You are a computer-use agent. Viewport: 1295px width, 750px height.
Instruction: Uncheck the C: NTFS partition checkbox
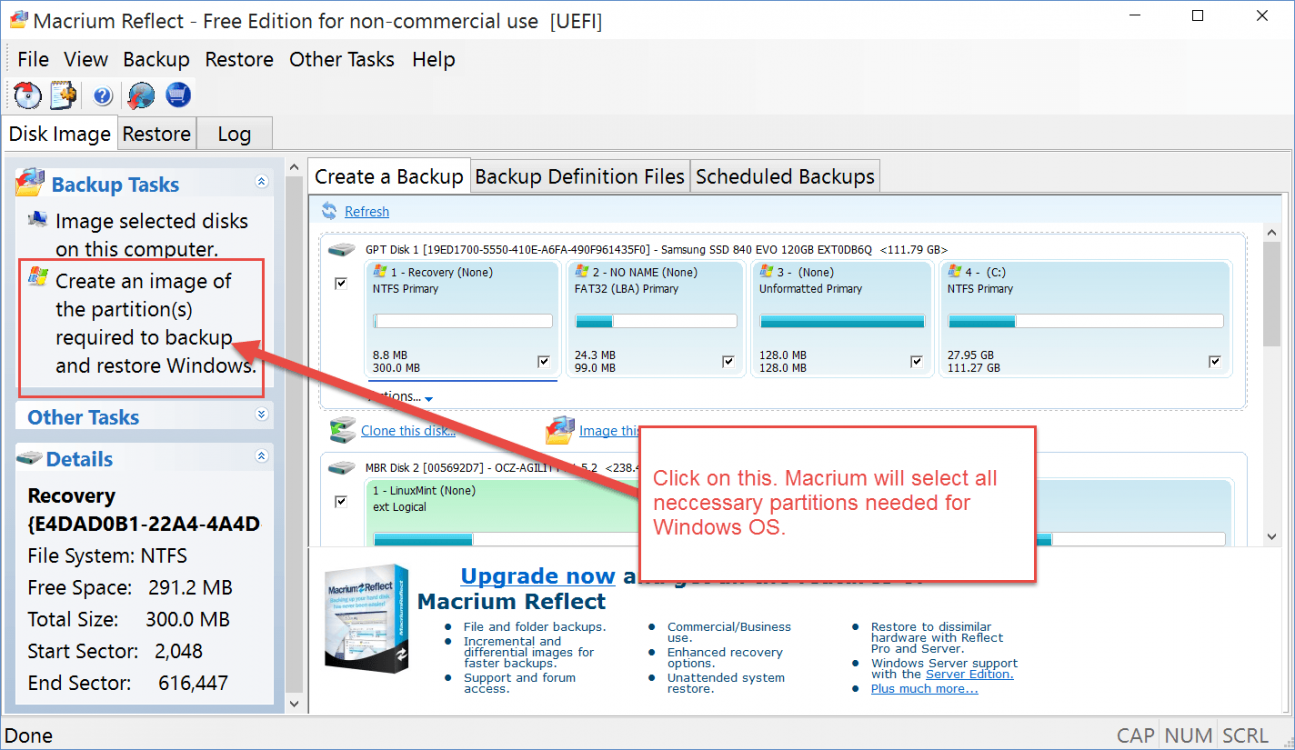click(1214, 361)
